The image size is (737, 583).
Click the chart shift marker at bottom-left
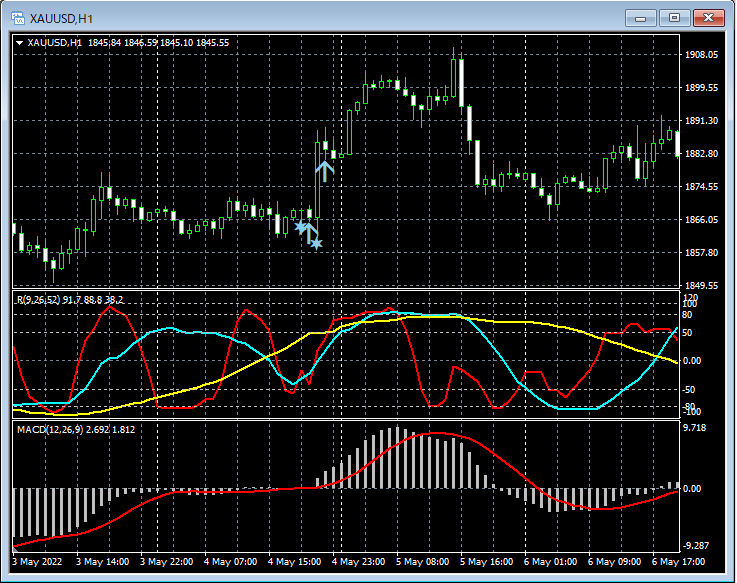17,548
